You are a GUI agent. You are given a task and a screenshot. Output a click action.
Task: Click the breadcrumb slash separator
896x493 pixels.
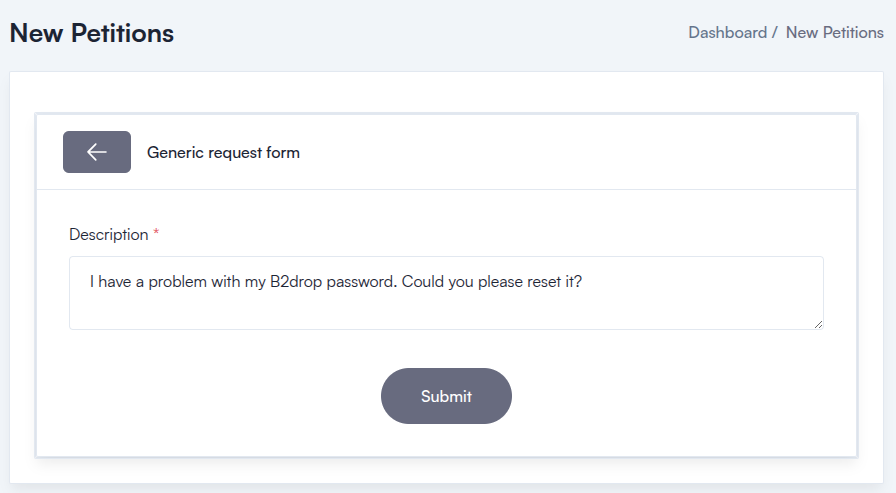click(x=776, y=32)
